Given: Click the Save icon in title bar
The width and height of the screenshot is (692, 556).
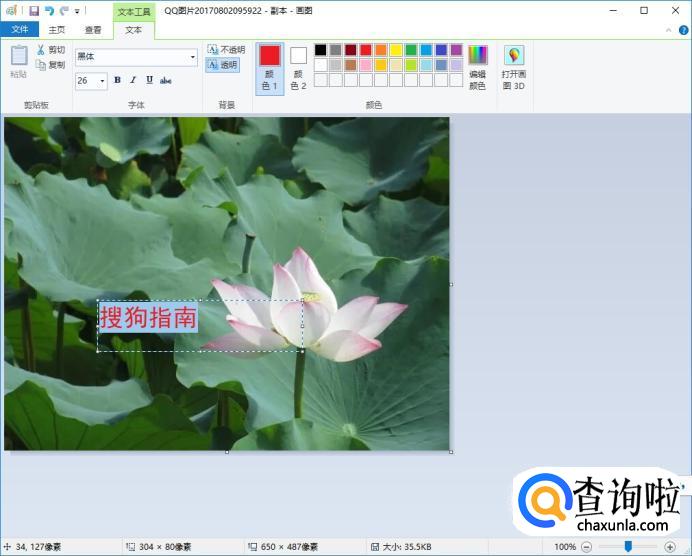Looking at the screenshot, I should pos(34,10).
